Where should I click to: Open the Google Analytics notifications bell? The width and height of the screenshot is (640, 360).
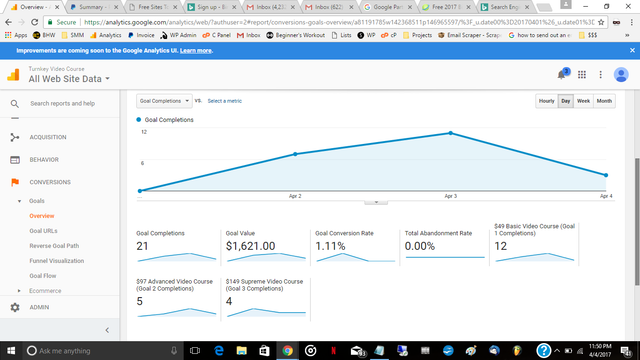[562, 74]
